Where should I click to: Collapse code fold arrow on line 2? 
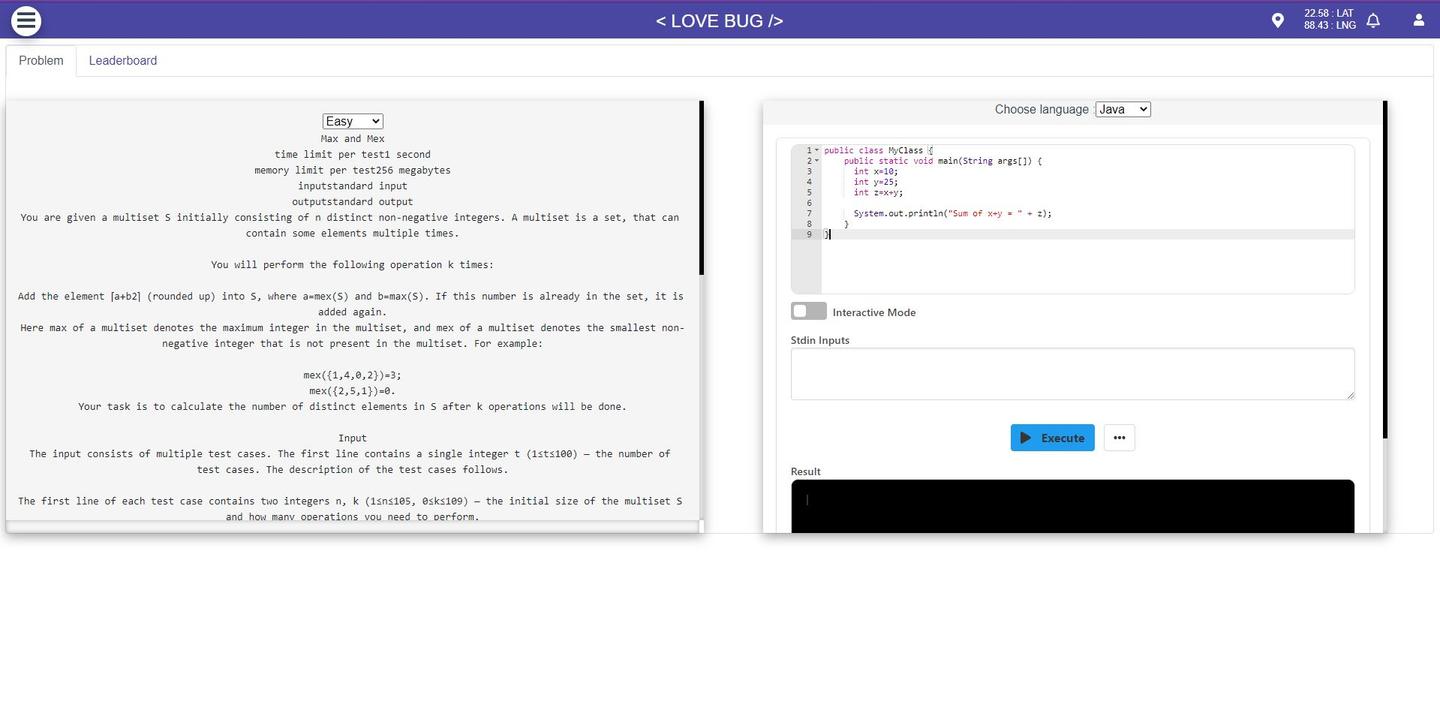click(x=817, y=161)
